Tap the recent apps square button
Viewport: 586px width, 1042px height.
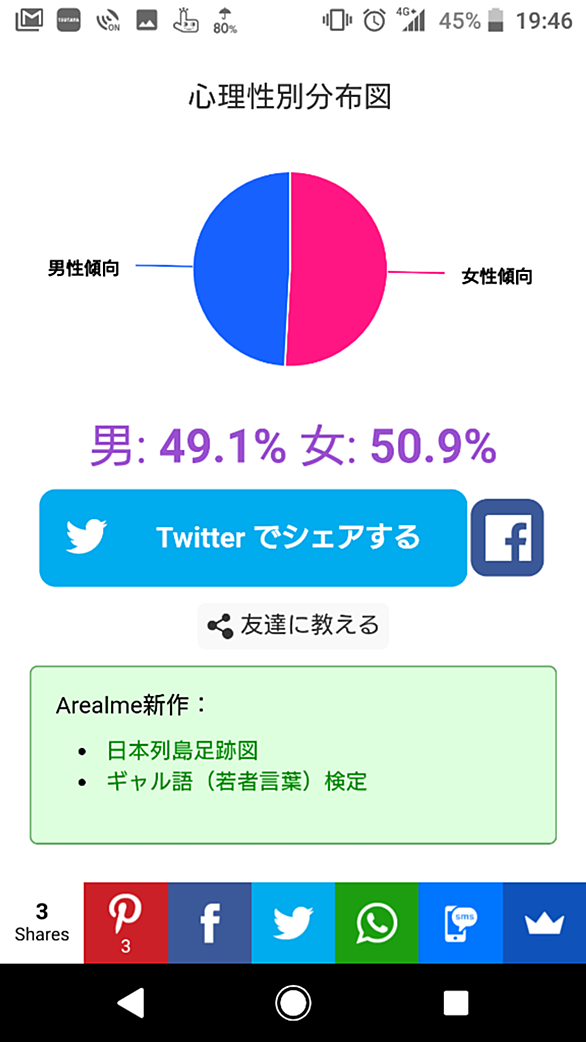click(x=456, y=1003)
